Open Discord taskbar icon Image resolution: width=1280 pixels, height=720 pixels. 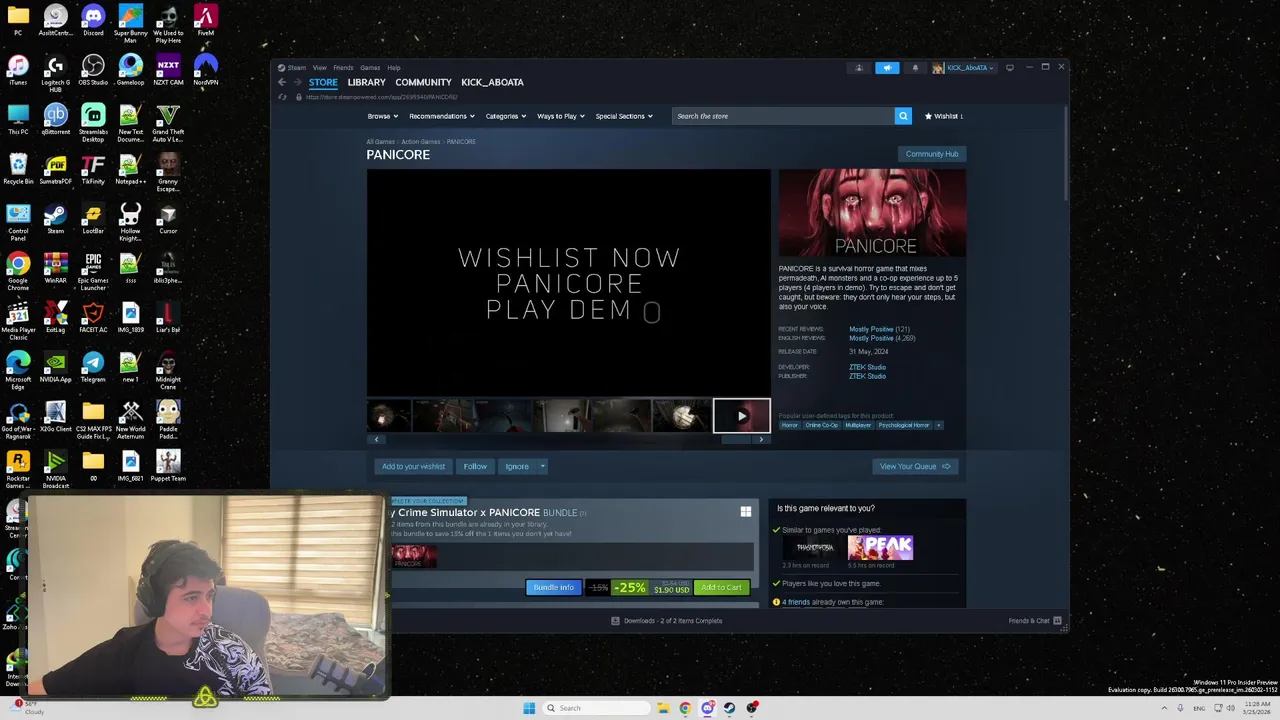[707, 708]
